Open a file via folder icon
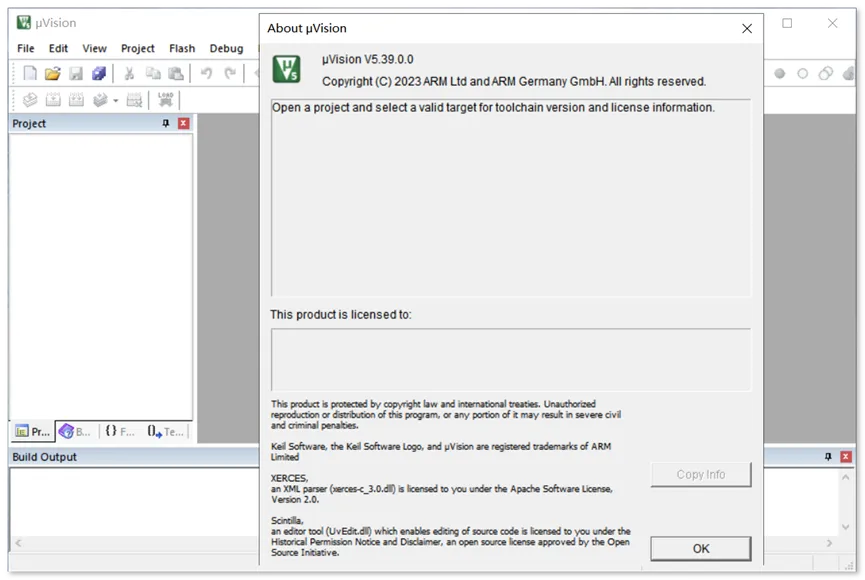The width and height of the screenshot is (865, 580). (53, 73)
